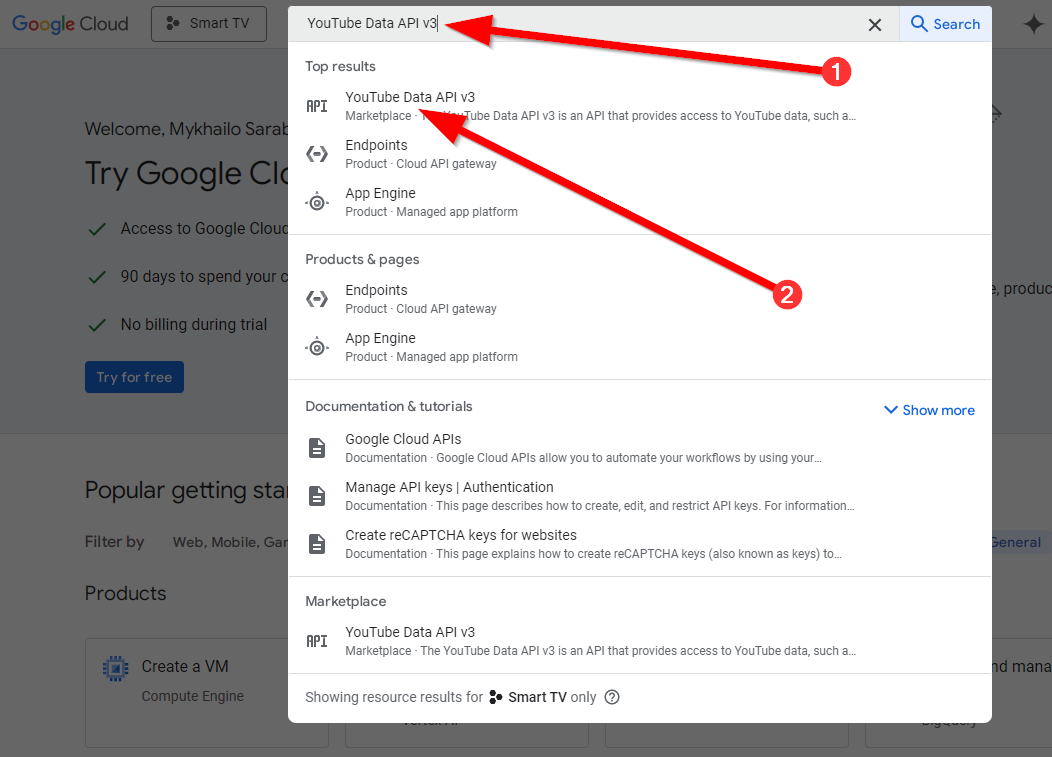
Task: Click the document icon next to Google Cloud APIs
Action: click(317, 448)
